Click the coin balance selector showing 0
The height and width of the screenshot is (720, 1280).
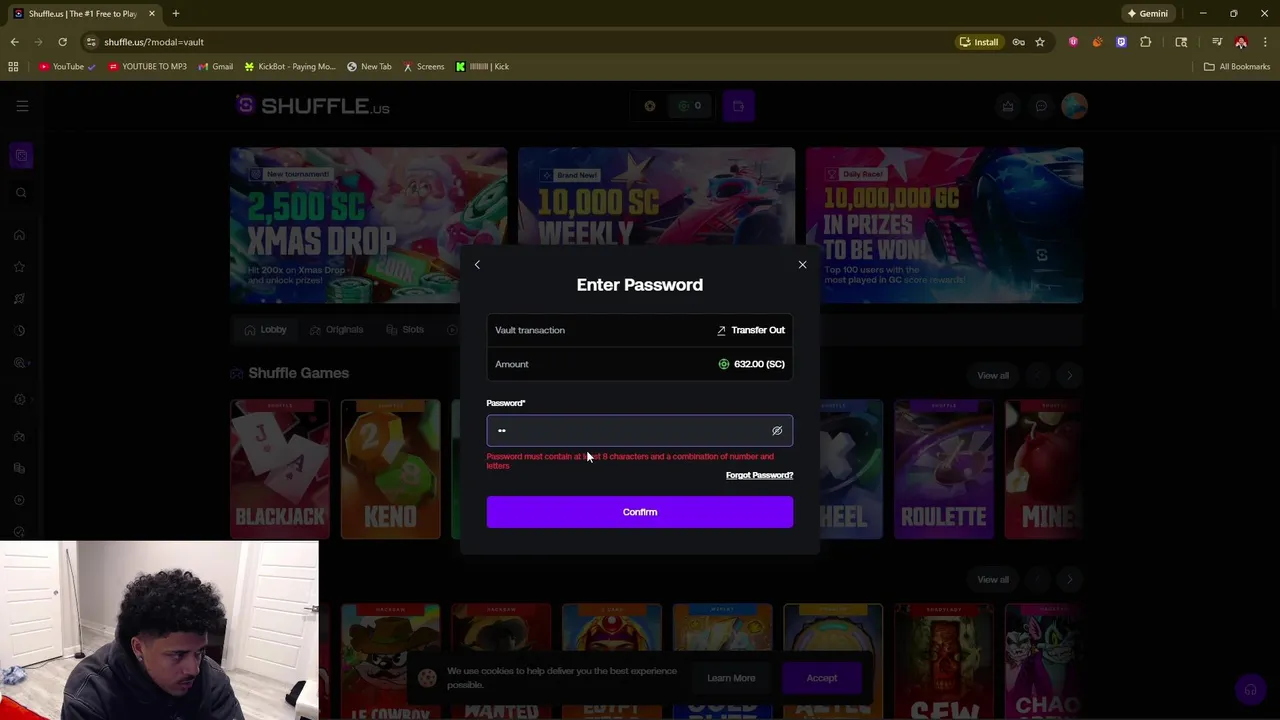coord(690,106)
